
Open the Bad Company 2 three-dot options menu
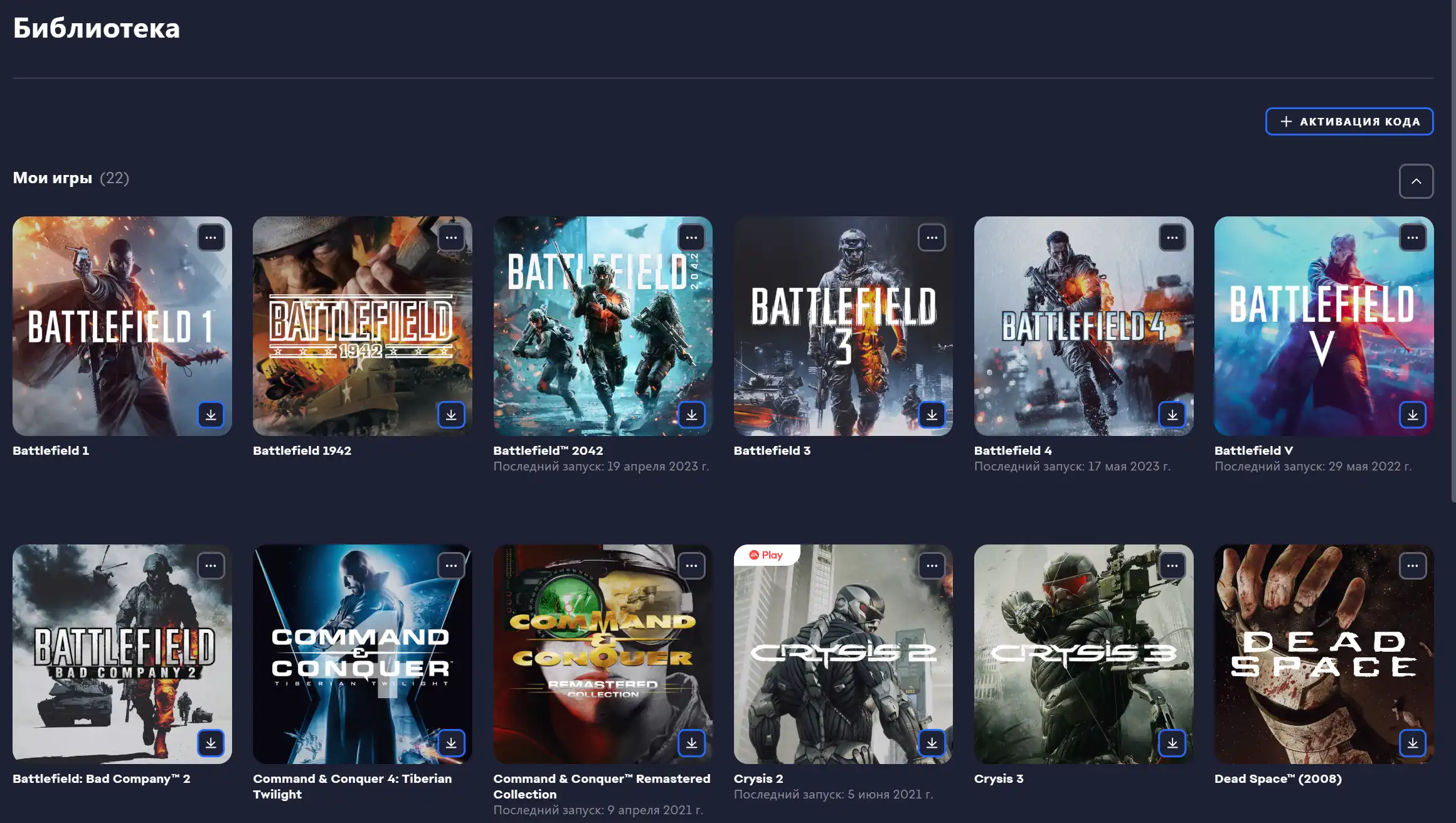(211, 566)
